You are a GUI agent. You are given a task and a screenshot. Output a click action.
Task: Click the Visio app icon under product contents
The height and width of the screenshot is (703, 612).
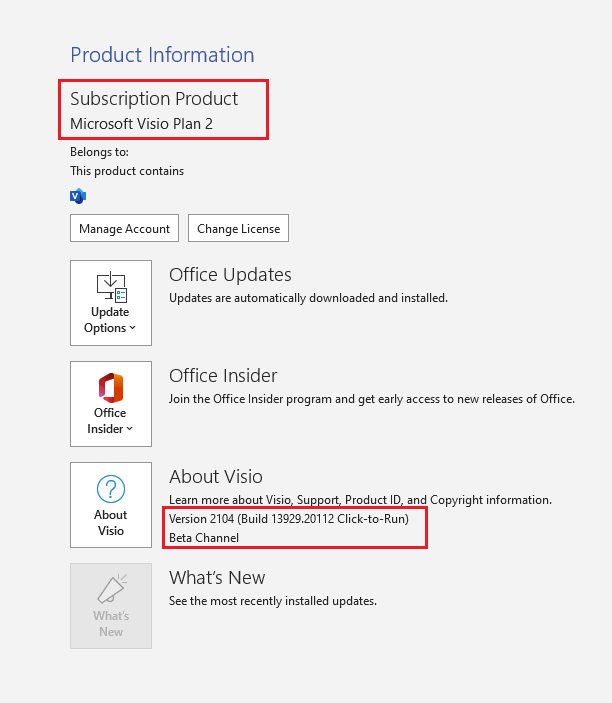pos(78,196)
